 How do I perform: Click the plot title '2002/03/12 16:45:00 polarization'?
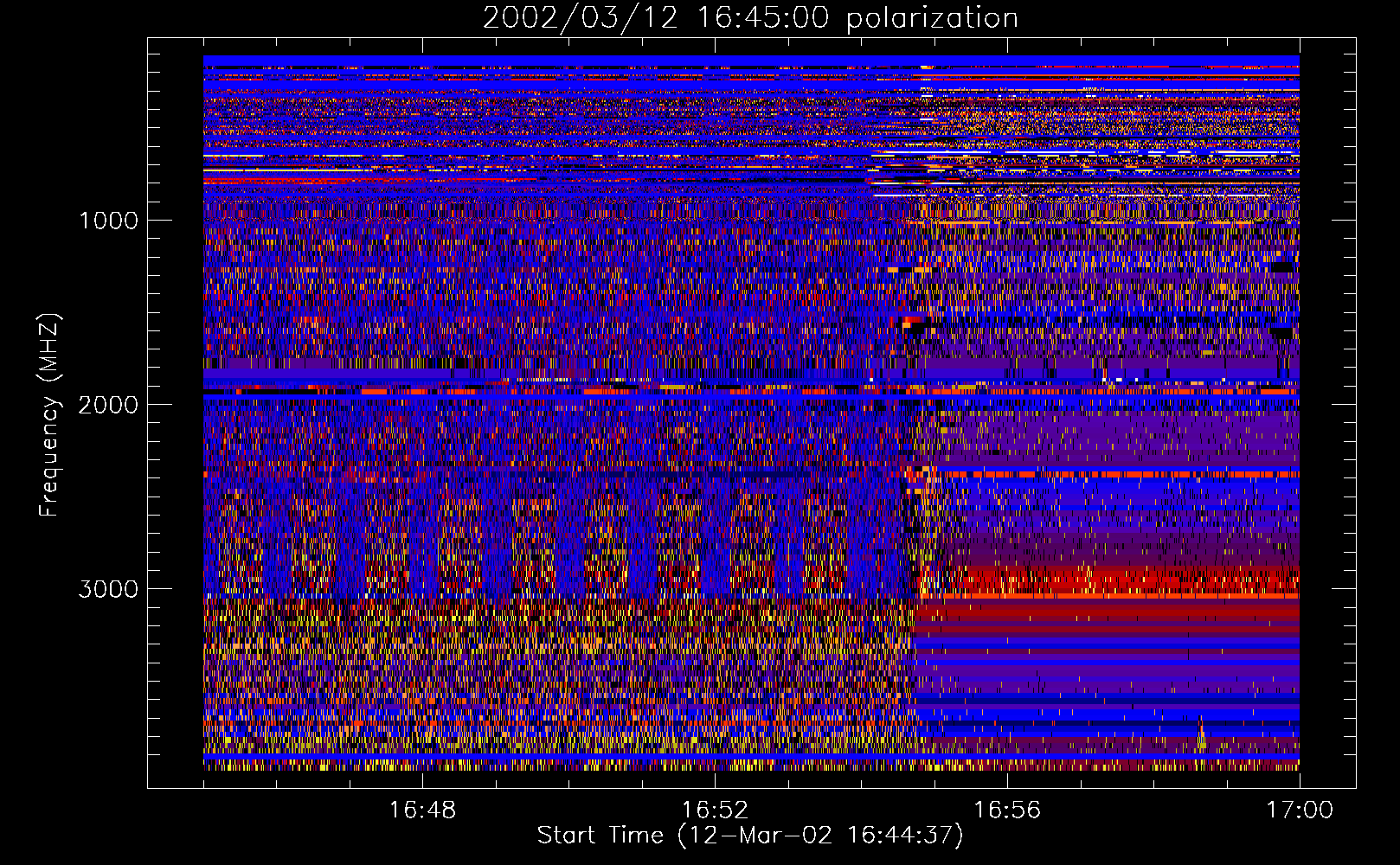click(750, 18)
